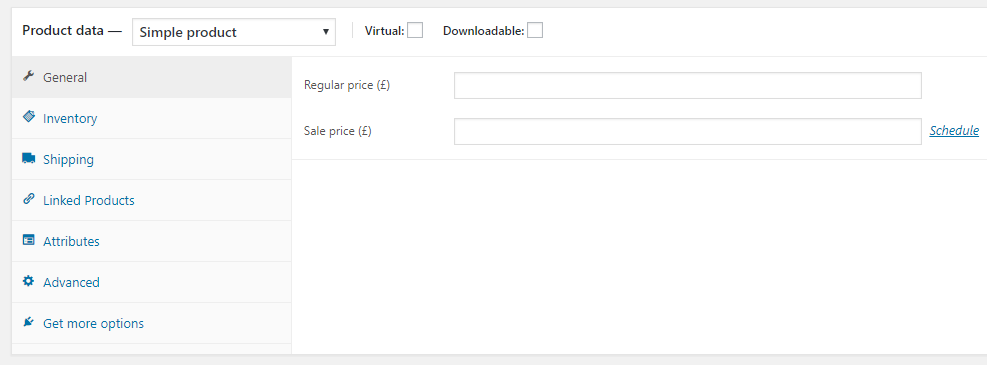Viewport: 987px width, 365px height.
Task: Click the dropdown arrow on the product type selector
Action: (x=325, y=32)
